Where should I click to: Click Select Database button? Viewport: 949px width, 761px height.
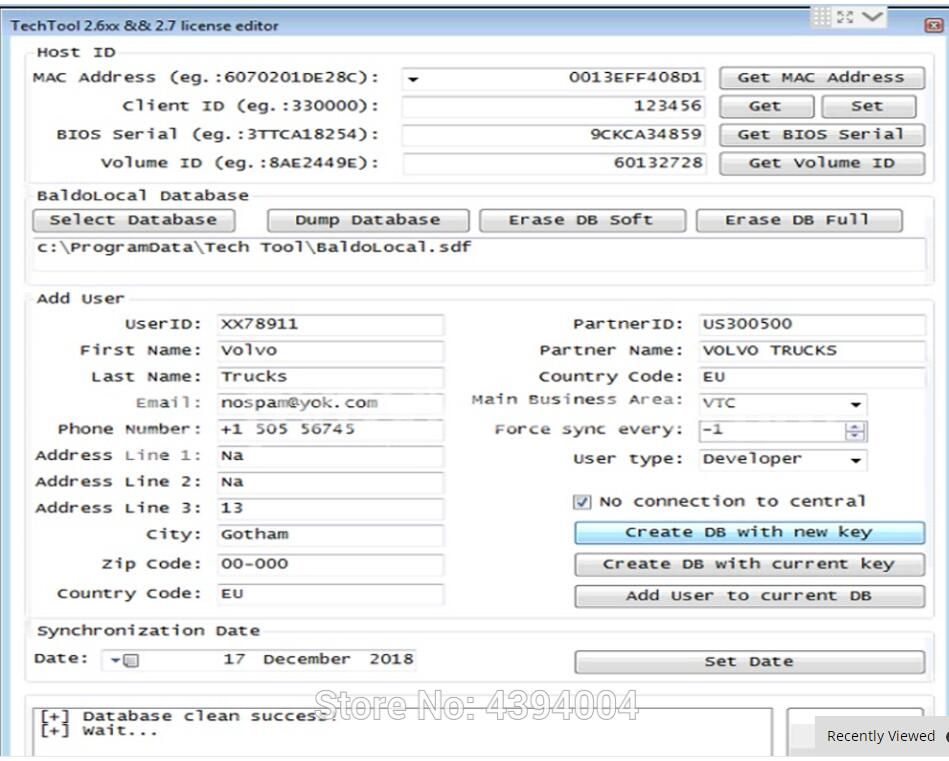(133, 220)
